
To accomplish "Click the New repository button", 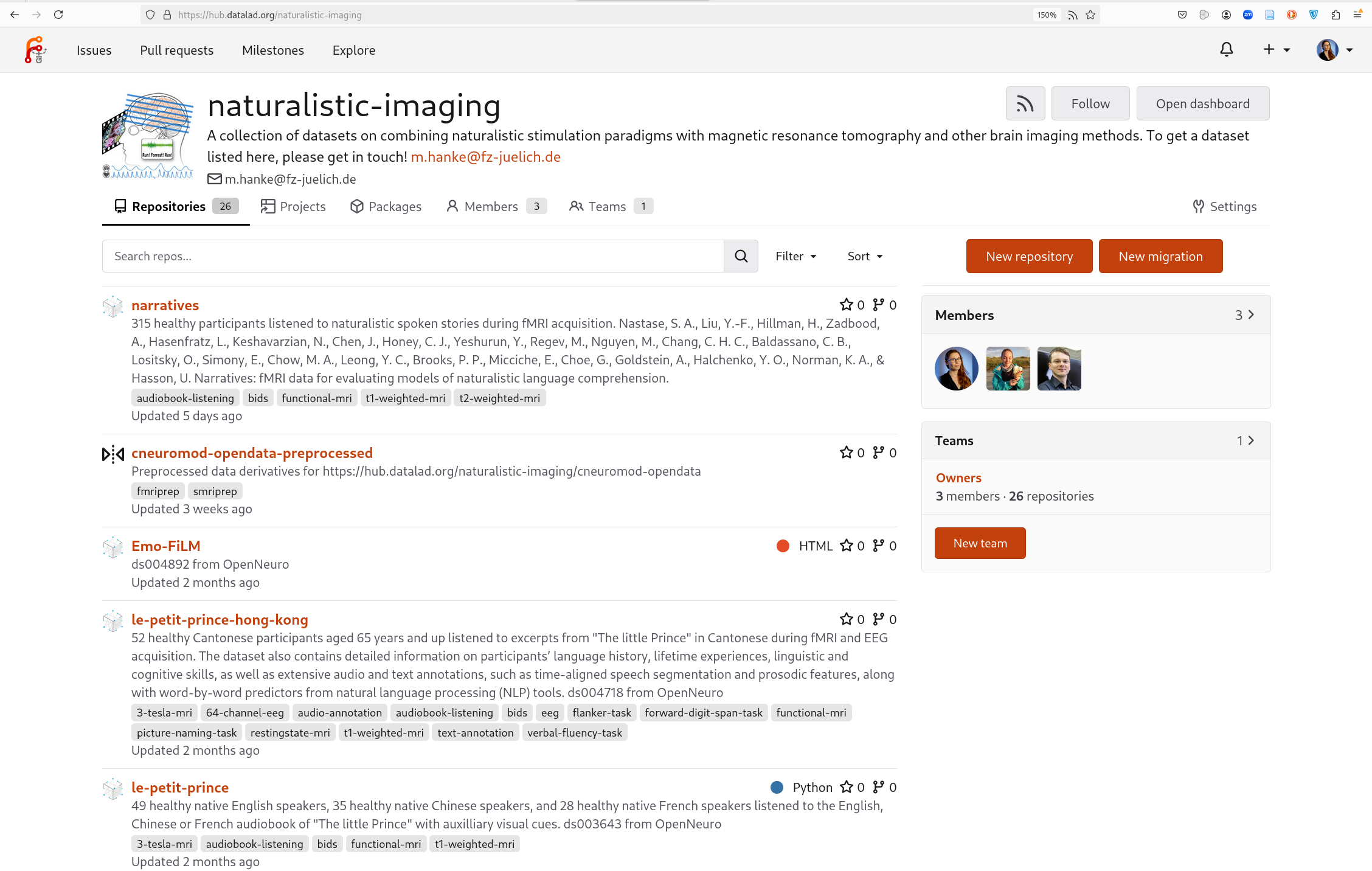I will click(x=1029, y=256).
